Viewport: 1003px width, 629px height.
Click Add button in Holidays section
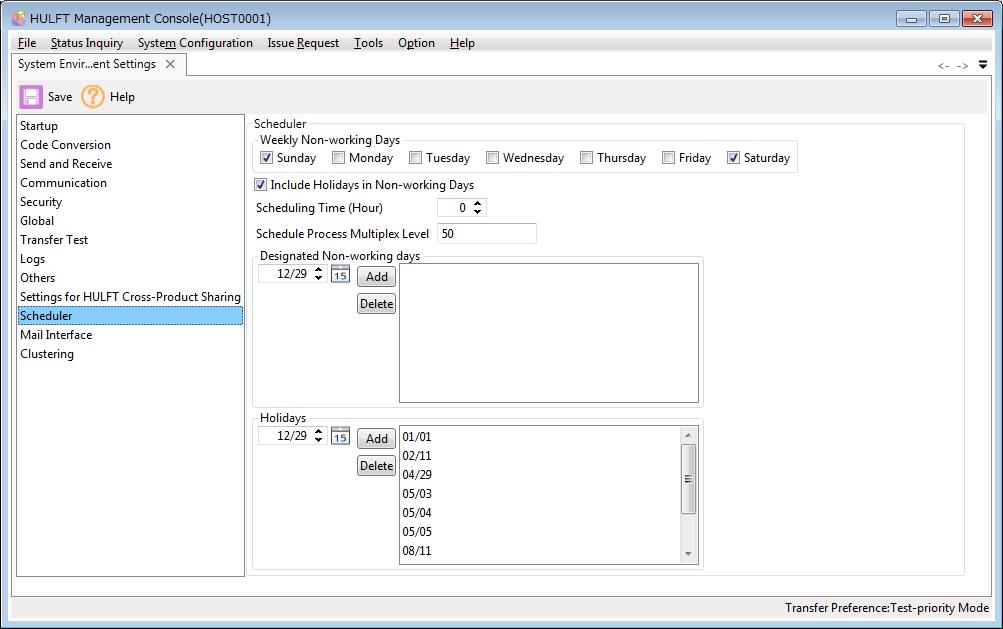[376, 439]
